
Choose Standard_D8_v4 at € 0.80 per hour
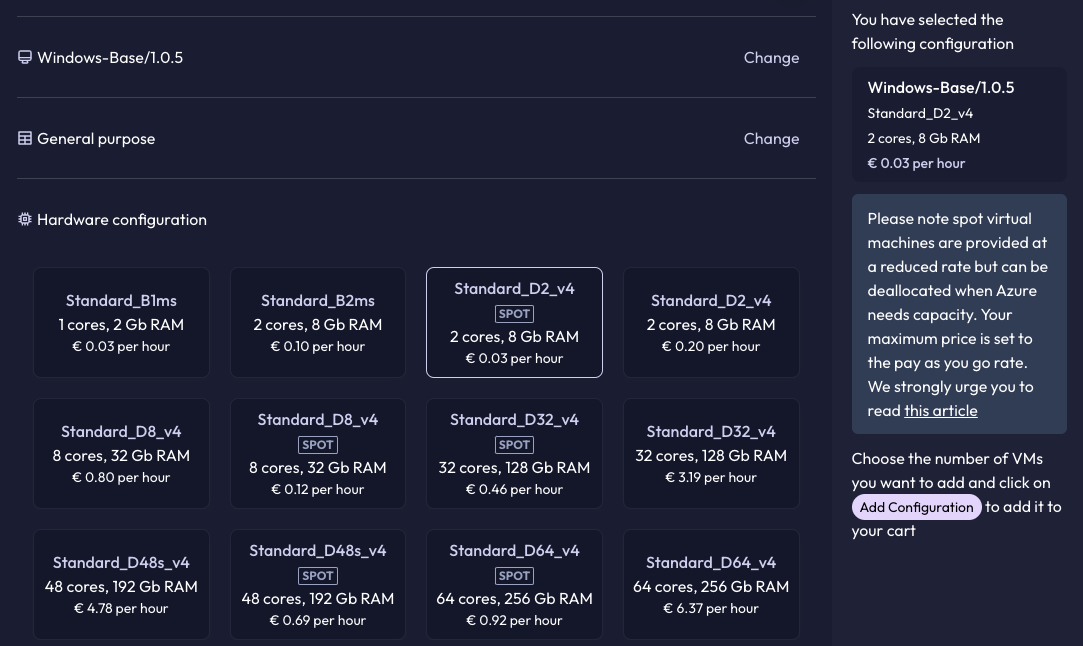[x=121, y=453]
